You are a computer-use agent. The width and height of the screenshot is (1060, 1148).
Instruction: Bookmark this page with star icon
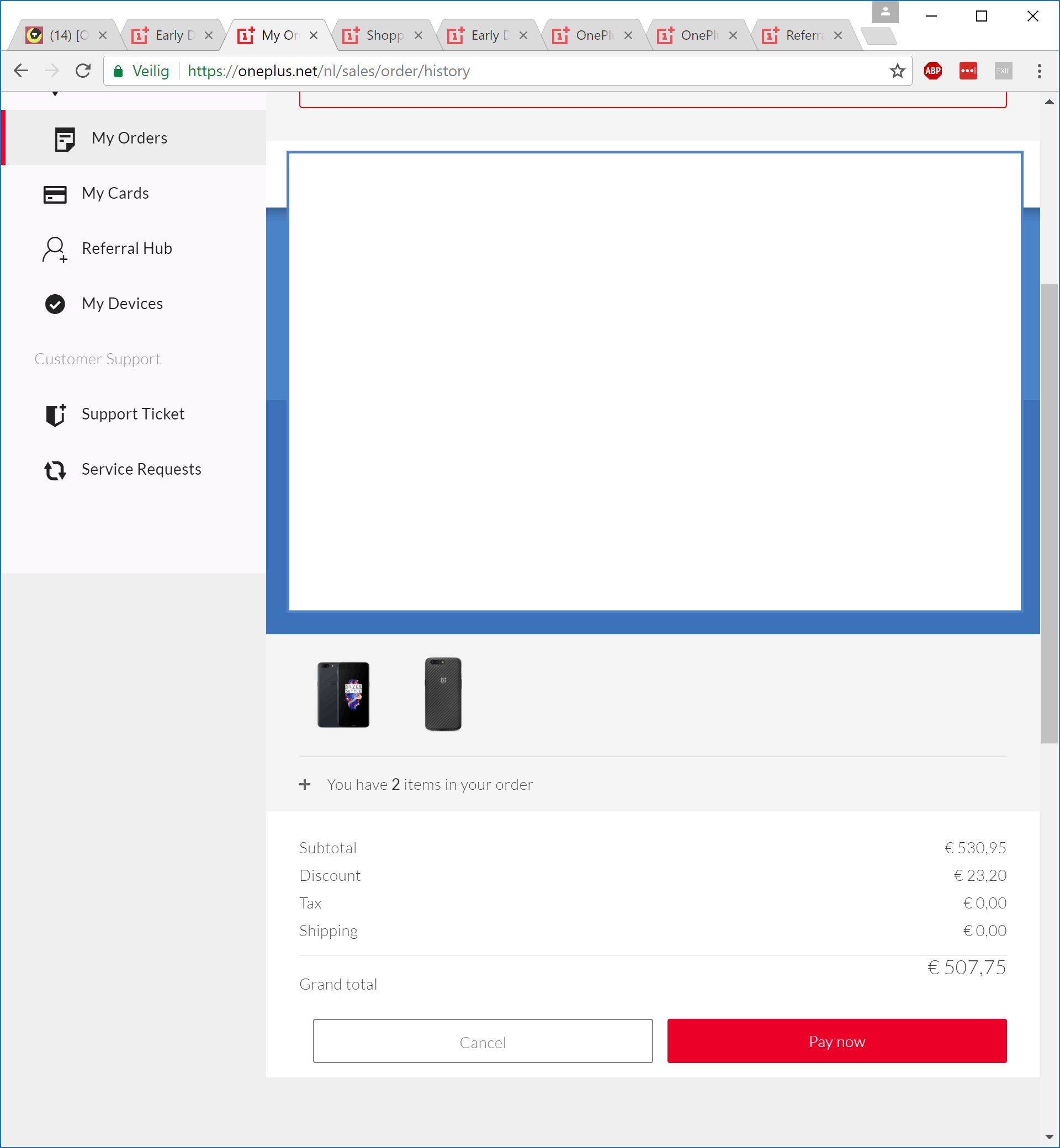897,71
